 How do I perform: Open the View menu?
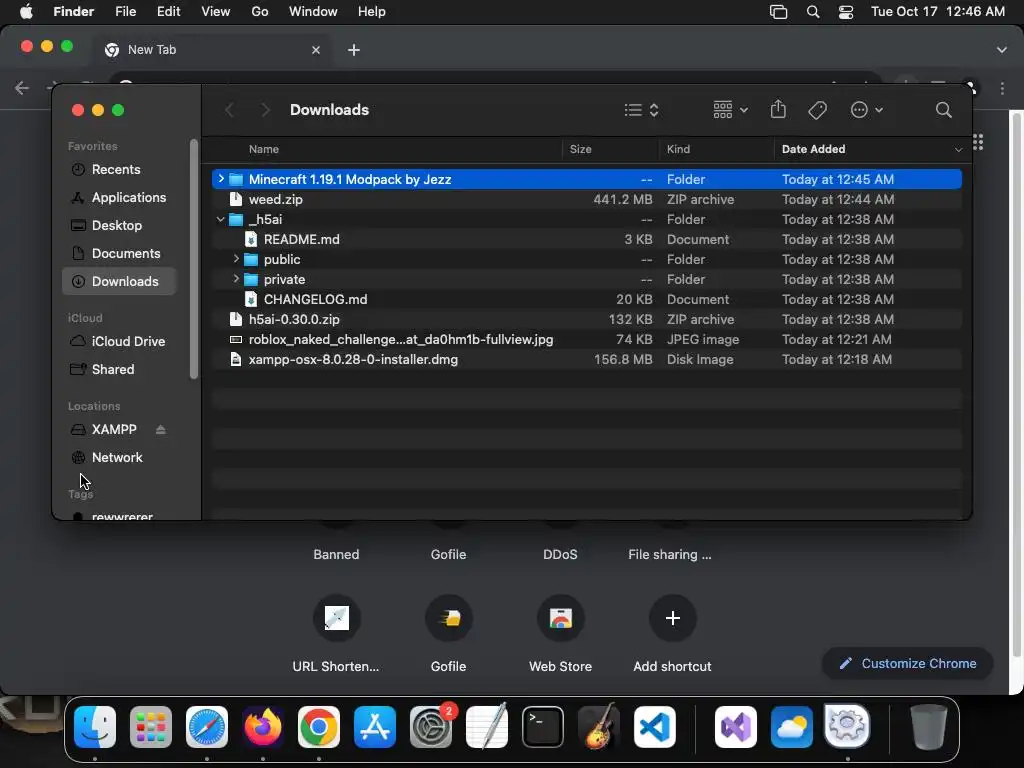(216, 12)
